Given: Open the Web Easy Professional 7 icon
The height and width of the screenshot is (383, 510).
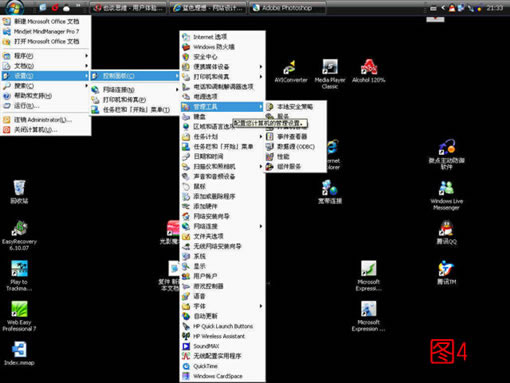Looking at the screenshot, I should pos(19,316).
